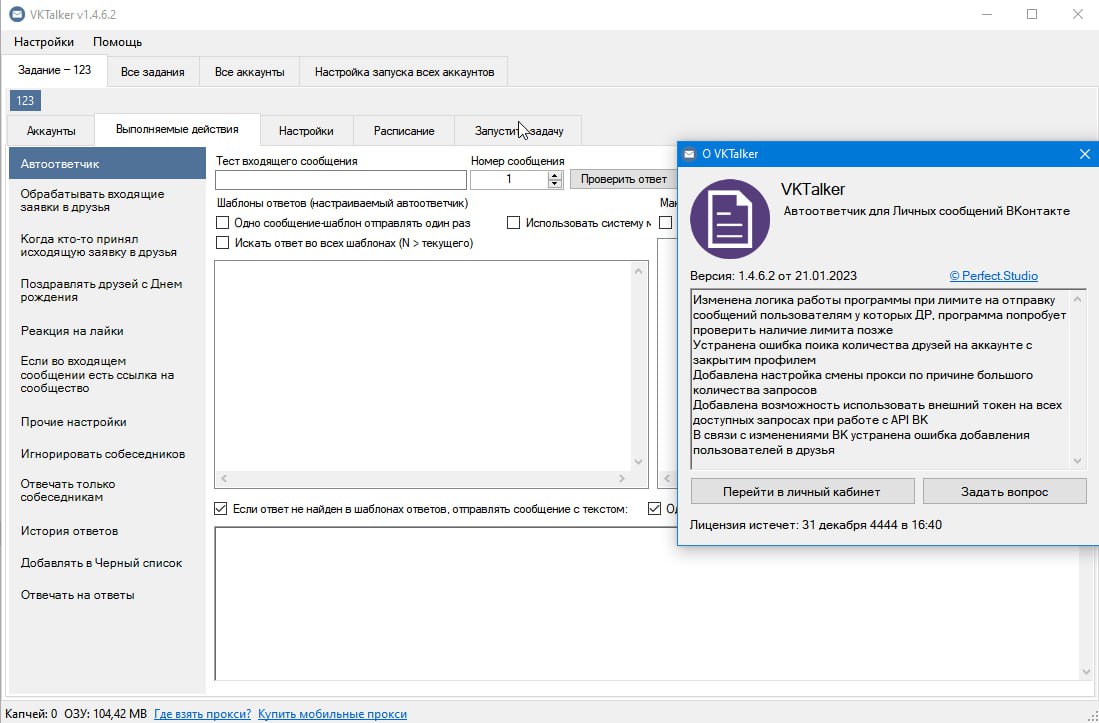Click the purple VKTalker document logo
Screen dimensions: 1099x723
click(x=730, y=219)
